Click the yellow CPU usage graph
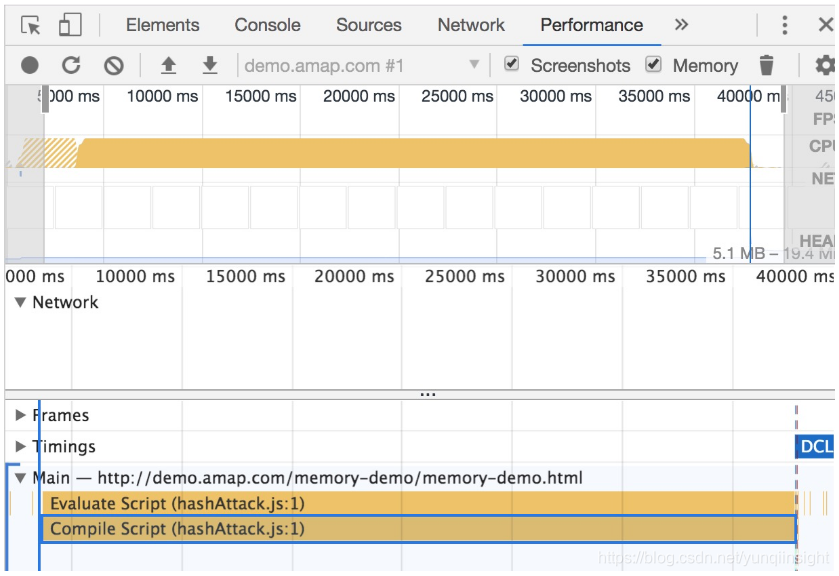Image resolution: width=839 pixels, height=576 pixels. (412, 153)
